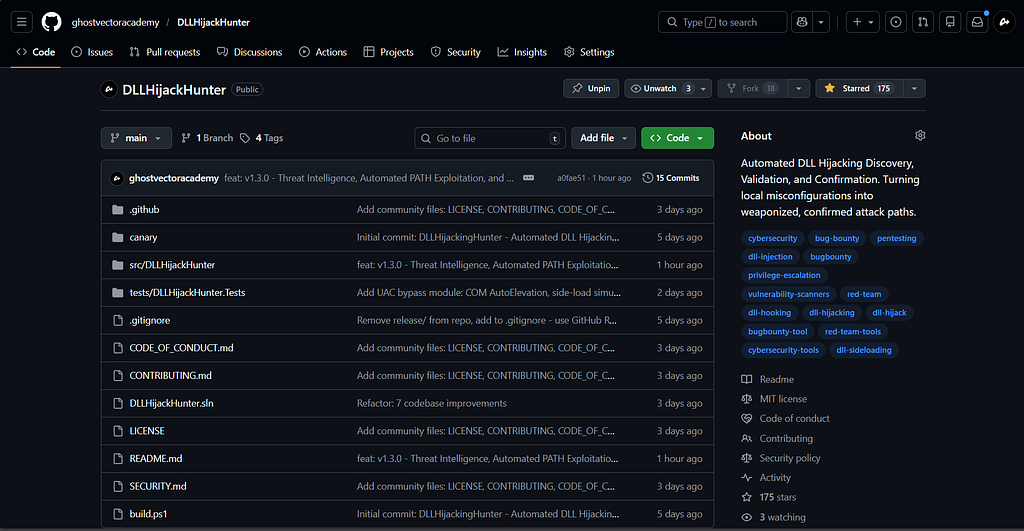
Task: Open the repository Settings tab
Action: (x=589, y=52)
